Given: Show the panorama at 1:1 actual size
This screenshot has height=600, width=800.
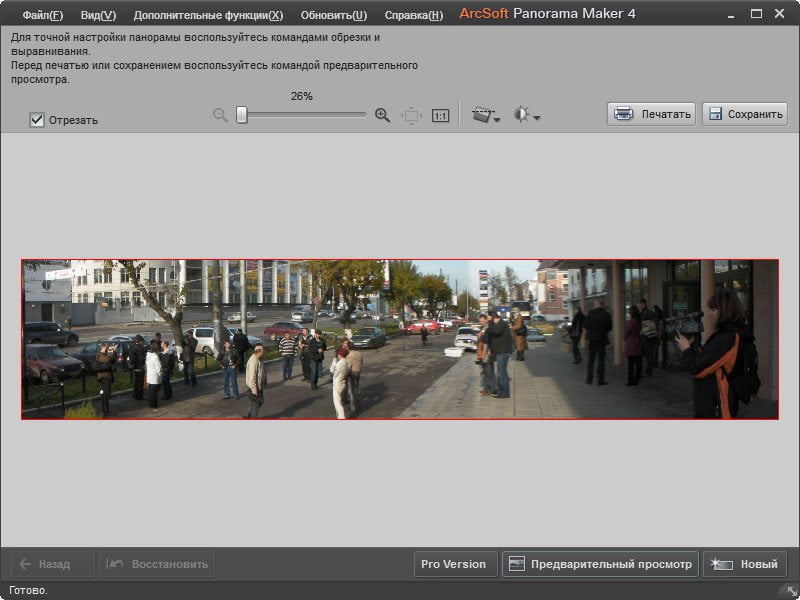Looking at the screenshot, I should [x=440, y=116].
